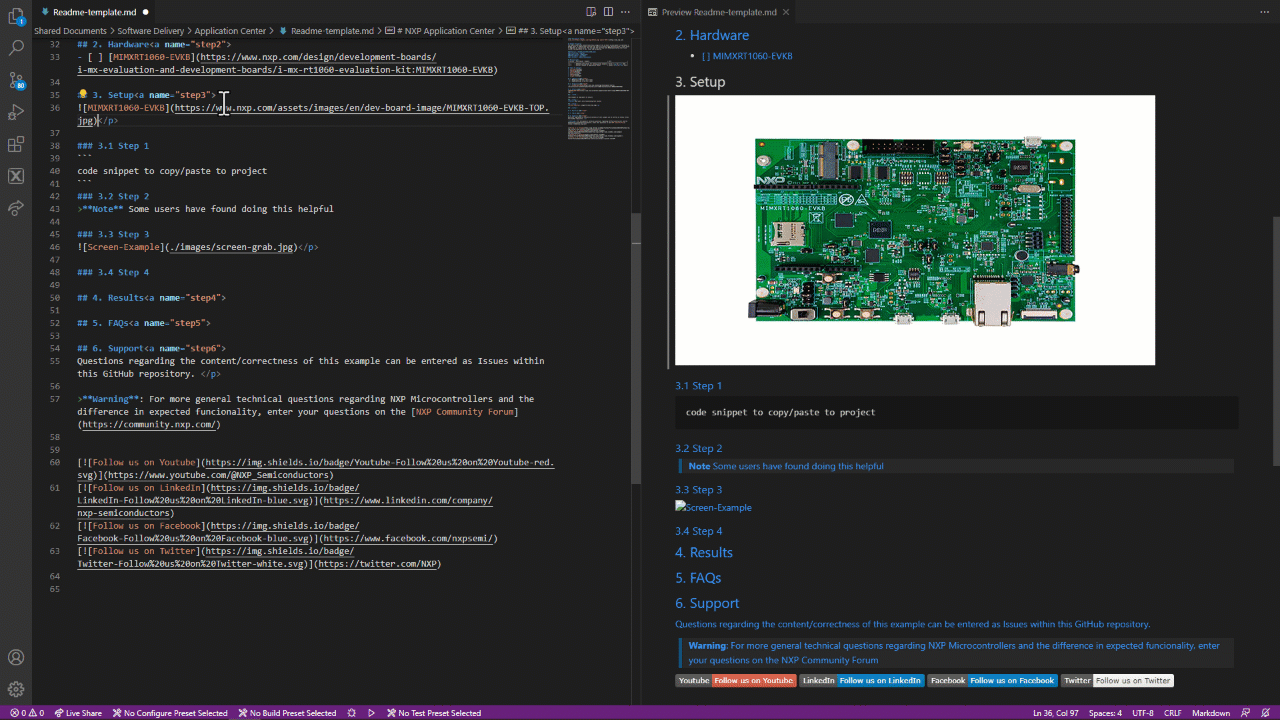Screen dimensions: 1280x720
Task: Click the 4. Results heading in preview
Action: coord(704,552)
